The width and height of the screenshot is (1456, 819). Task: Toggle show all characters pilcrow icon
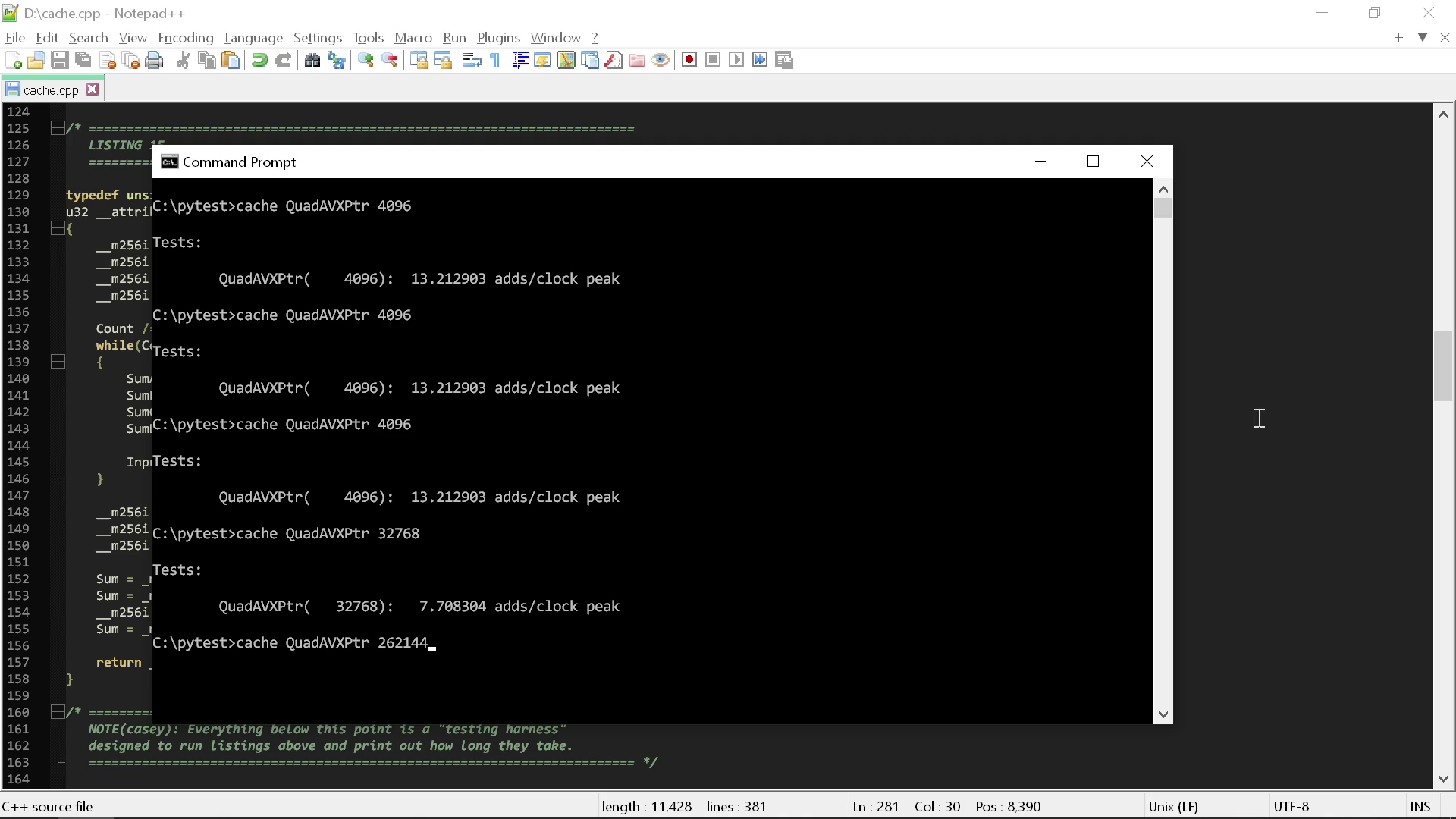(495, 61)
